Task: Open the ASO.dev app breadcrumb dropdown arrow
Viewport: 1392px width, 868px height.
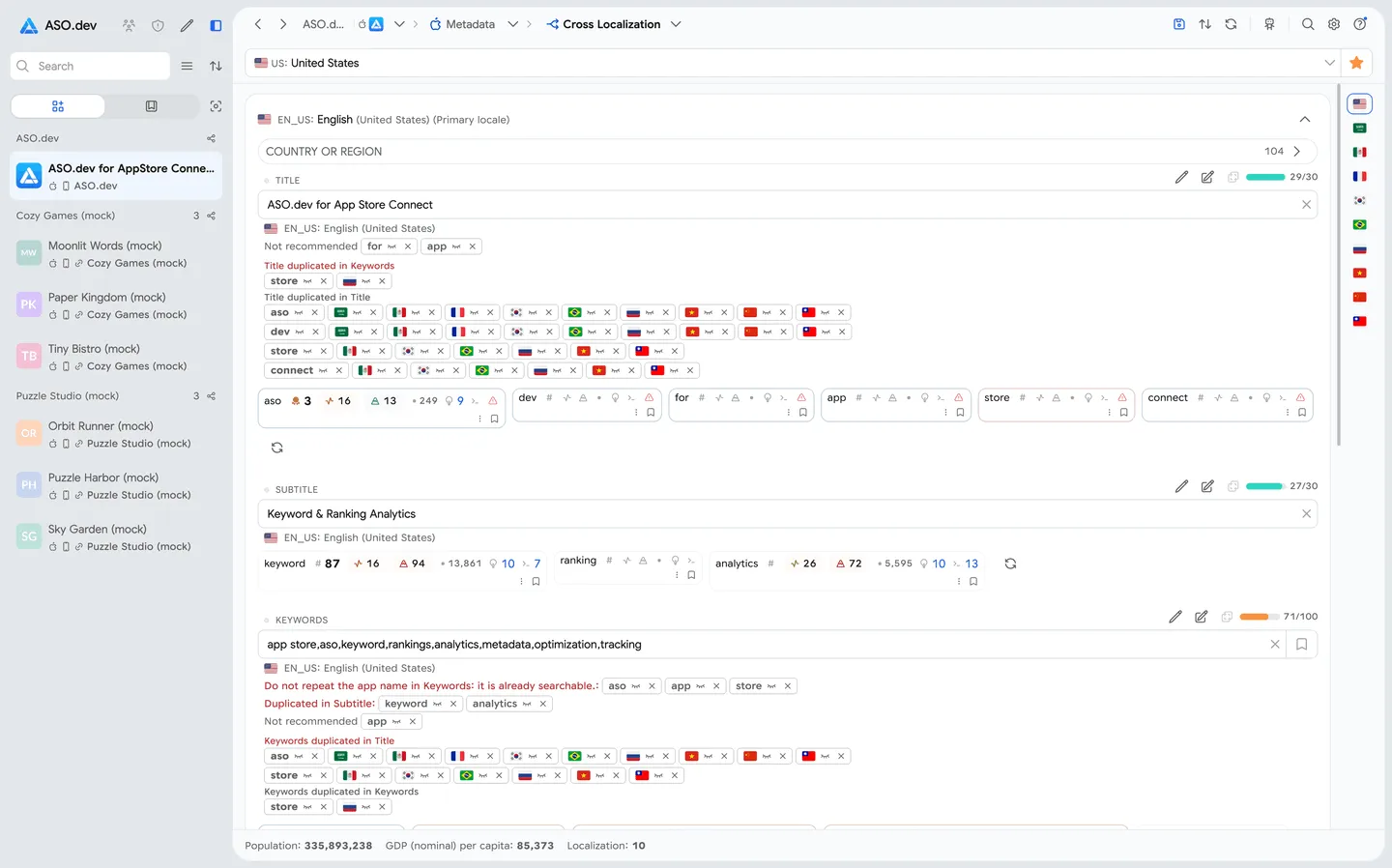Action: pyautogui.click(x=399, y=24)
